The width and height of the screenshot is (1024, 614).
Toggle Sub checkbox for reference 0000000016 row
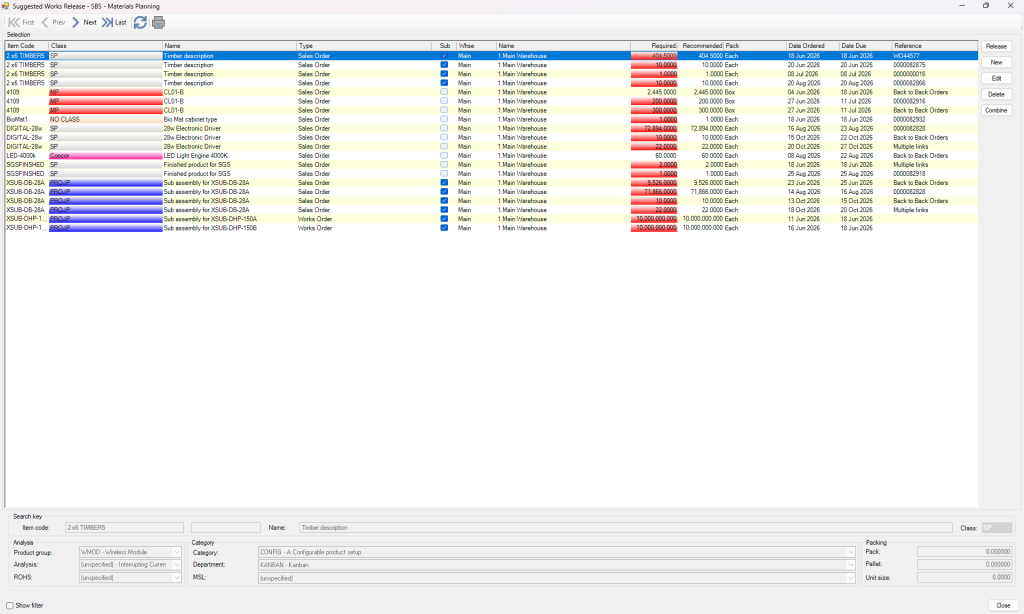click(x=444, y=74)
